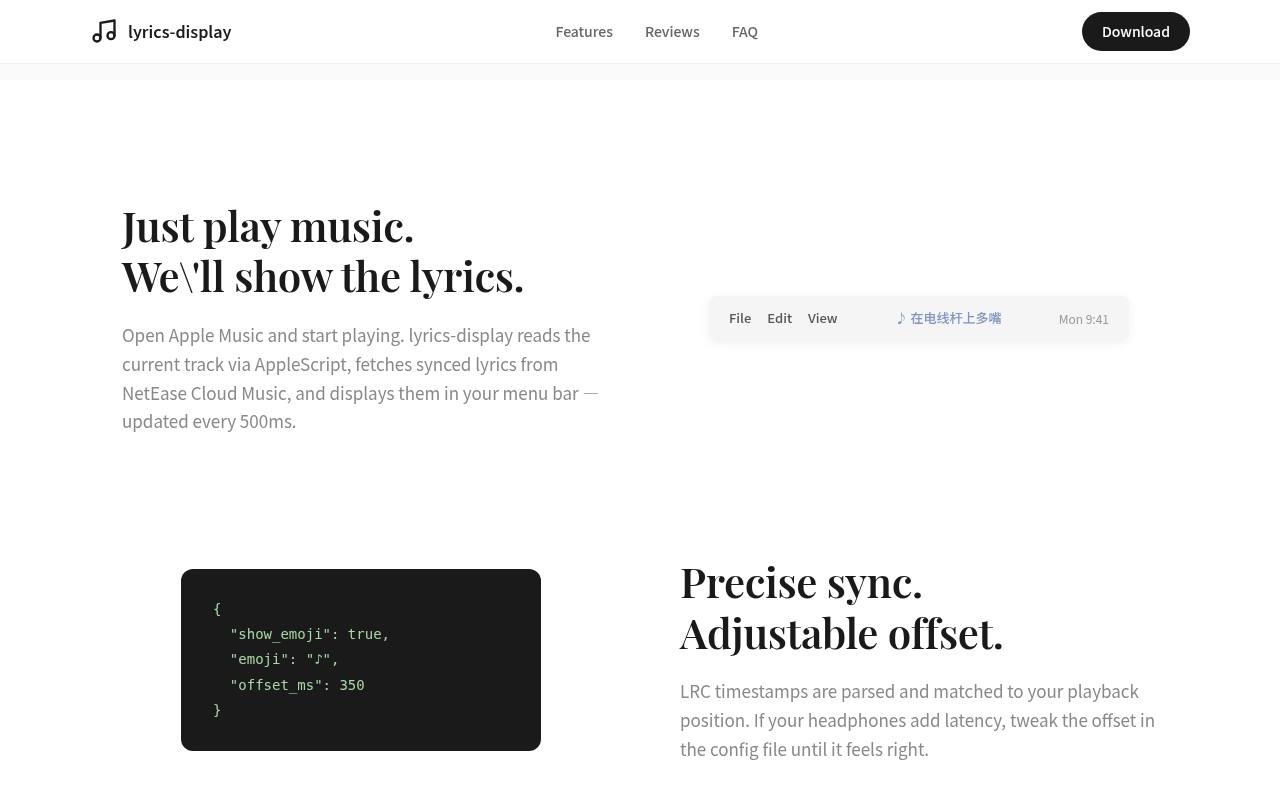
Task: Click the "Just play music." heading
Action: 268,227
